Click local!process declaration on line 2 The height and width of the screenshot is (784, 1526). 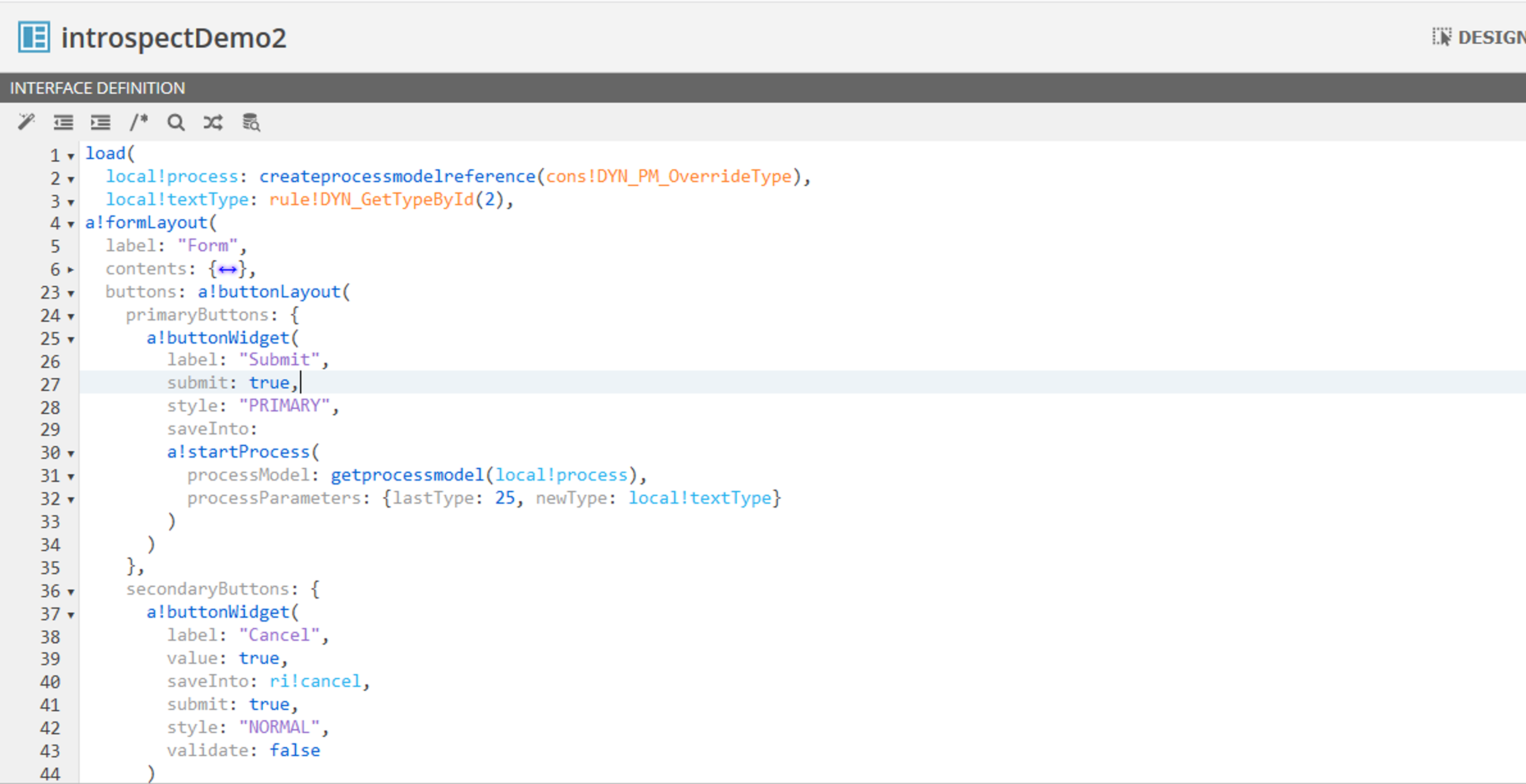point(172,176)
